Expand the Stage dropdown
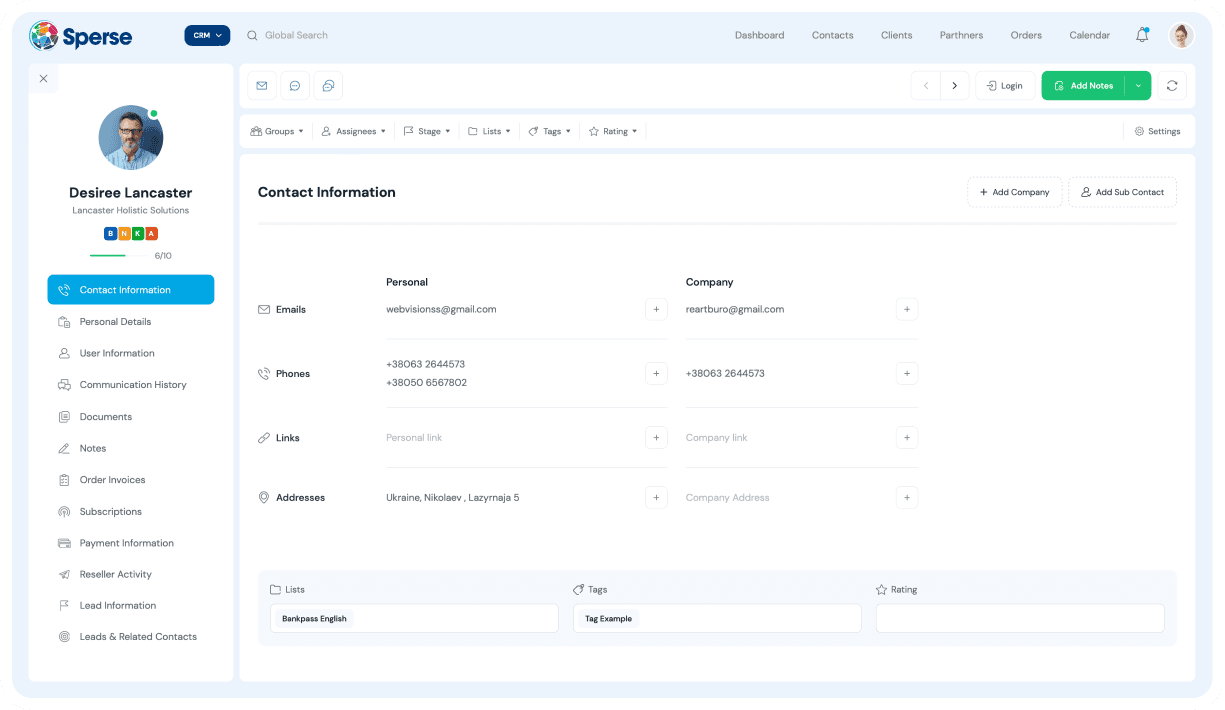Screen dimensions: 1225x710 (427, 131)
